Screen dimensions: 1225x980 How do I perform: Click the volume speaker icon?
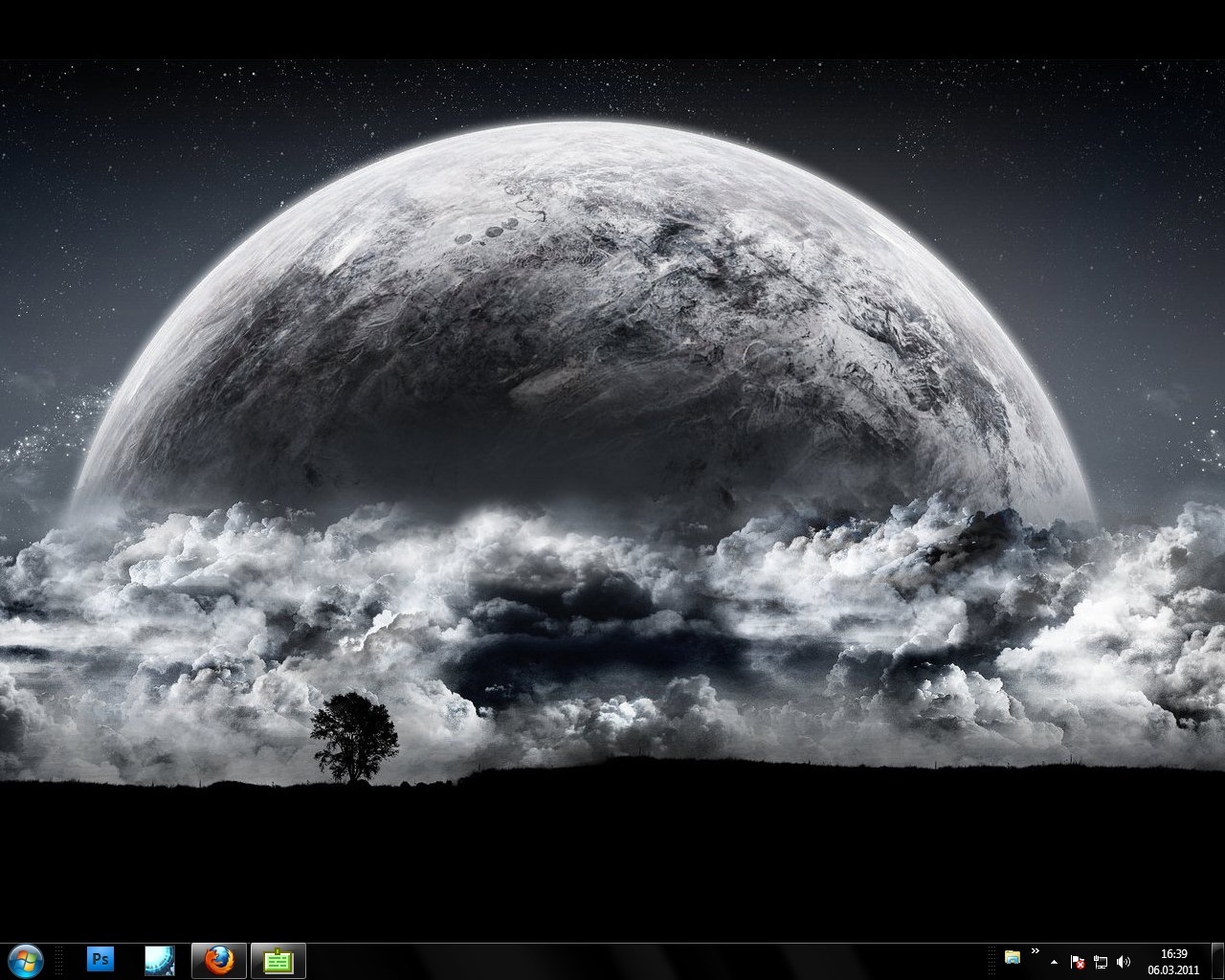[1124, 962]
